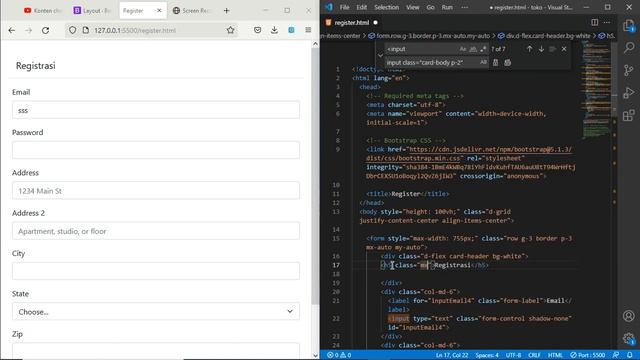Click the Replace single match icon
Image resolution: width=640 pixels, height=360 pixels.
click(x=496, y=62)
